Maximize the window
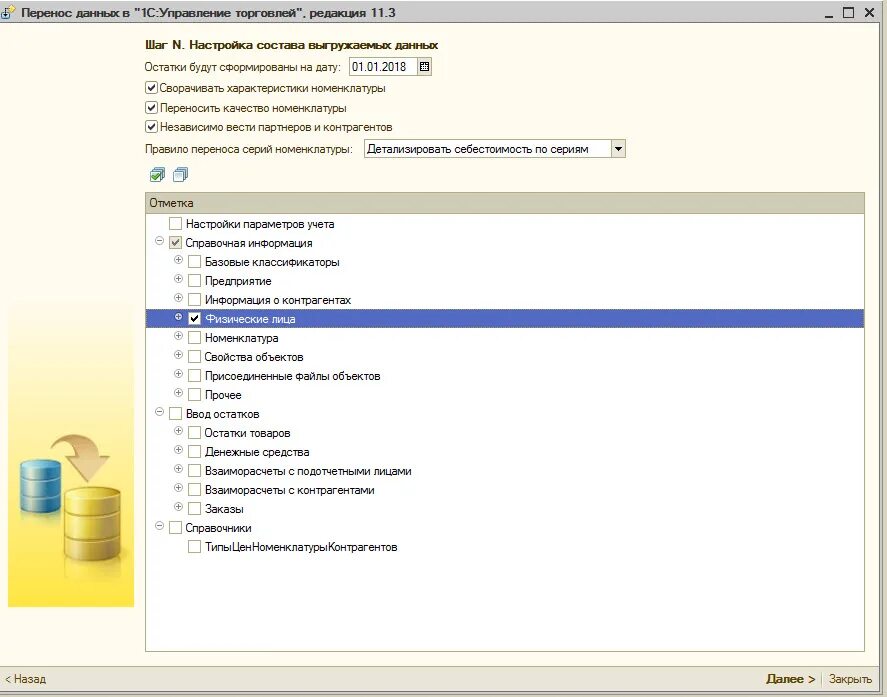This screenshot has height=697, width=887. tap(848, 12)
